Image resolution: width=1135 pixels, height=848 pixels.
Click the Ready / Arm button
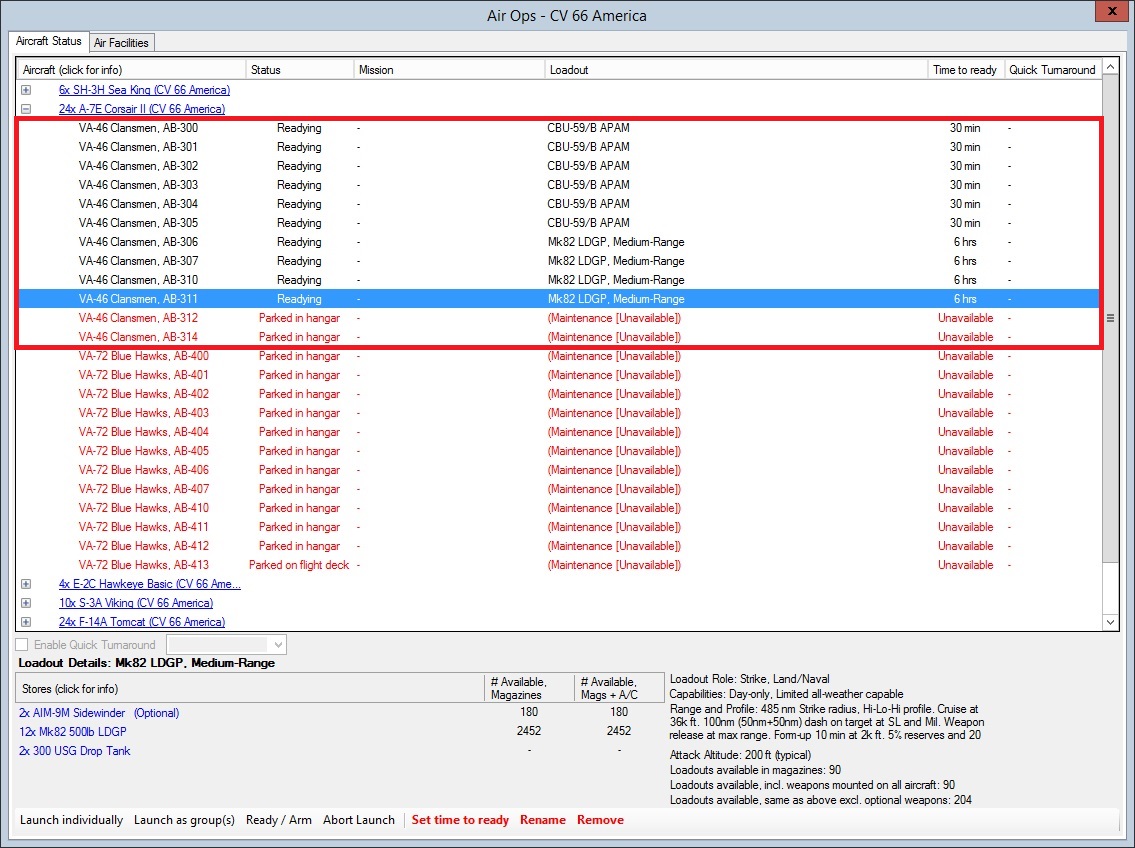pyautogui.click(x=279, y=820)
